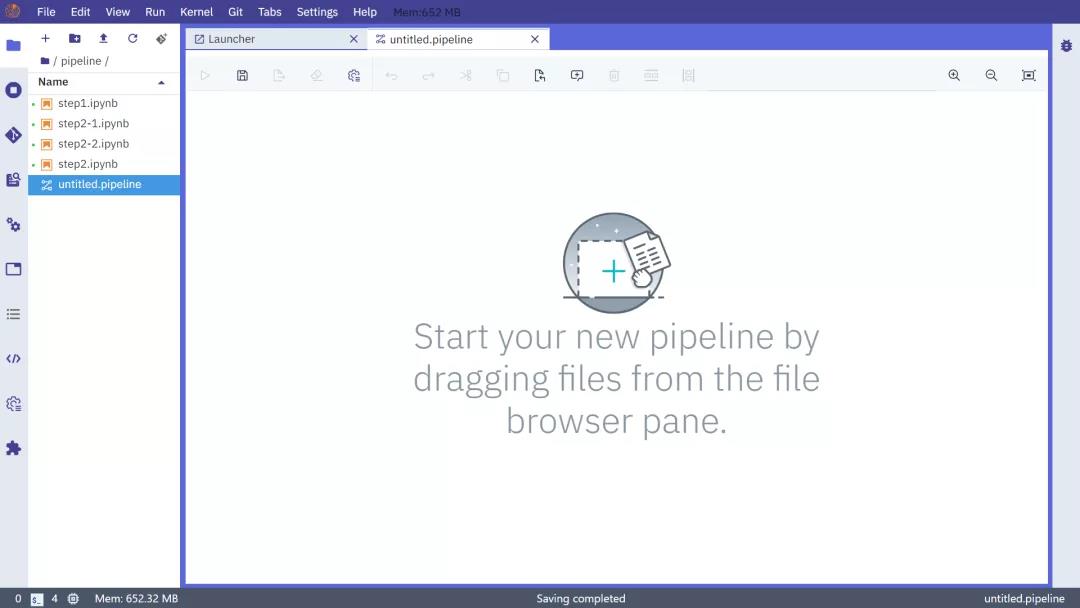
Task: Open runtimes via the pipeline toolbar gear icon
Action: tap(353, 76)
